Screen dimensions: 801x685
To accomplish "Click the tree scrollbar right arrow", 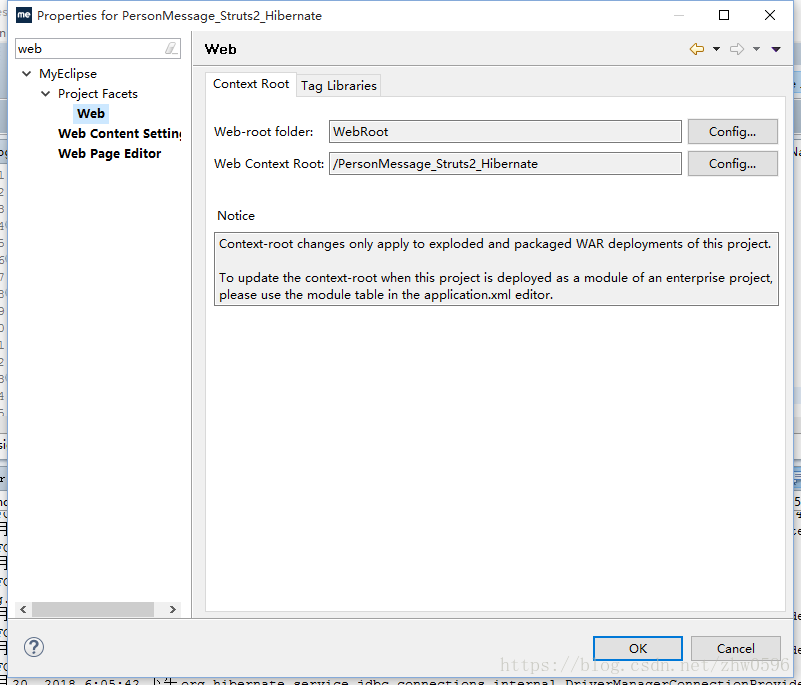I will point(173,609).
